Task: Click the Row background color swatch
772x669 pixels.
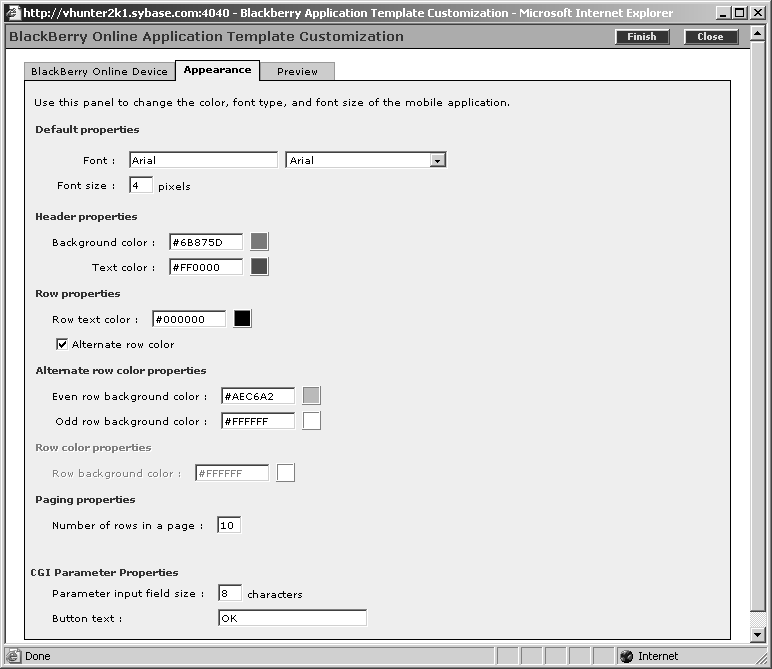Action: coord(286,473)
